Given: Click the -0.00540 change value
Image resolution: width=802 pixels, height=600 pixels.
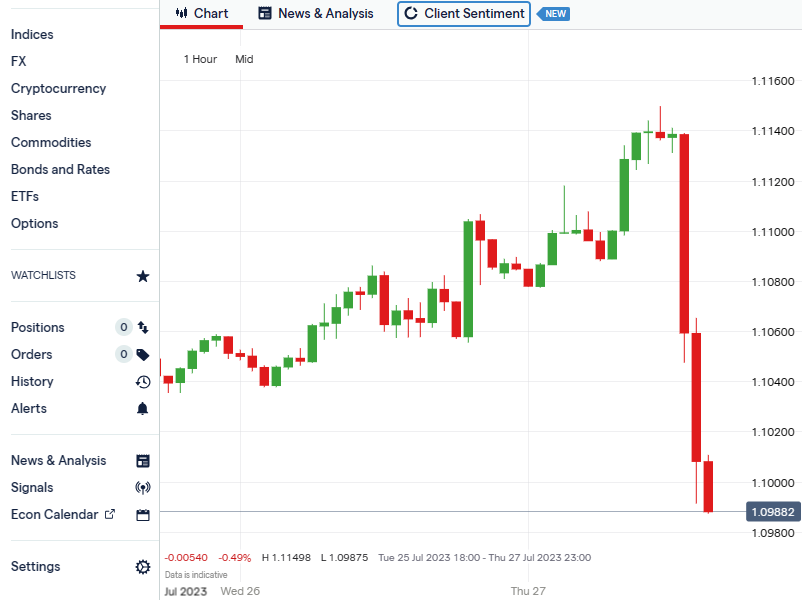Looking at the screenshot, I should (186, 558).
